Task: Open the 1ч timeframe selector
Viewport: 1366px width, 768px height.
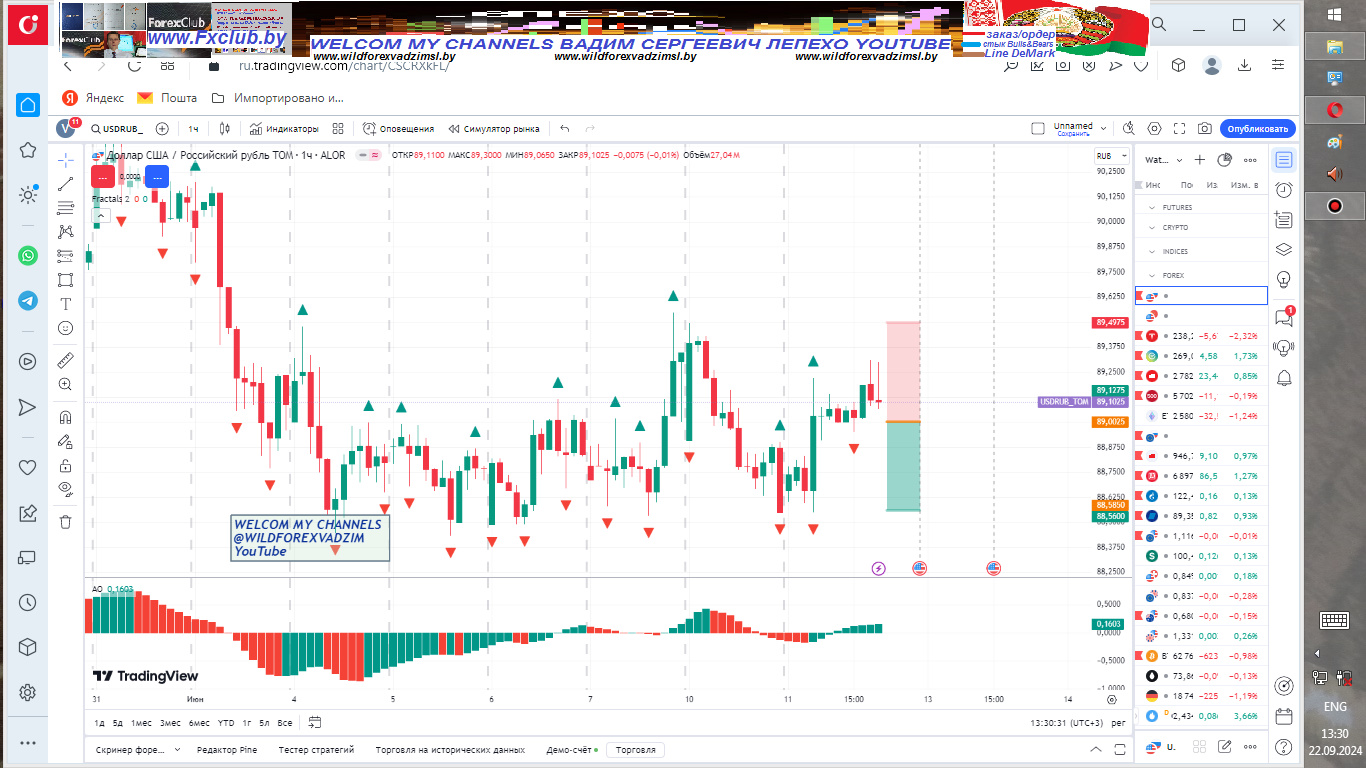Action: coord(193,129)
